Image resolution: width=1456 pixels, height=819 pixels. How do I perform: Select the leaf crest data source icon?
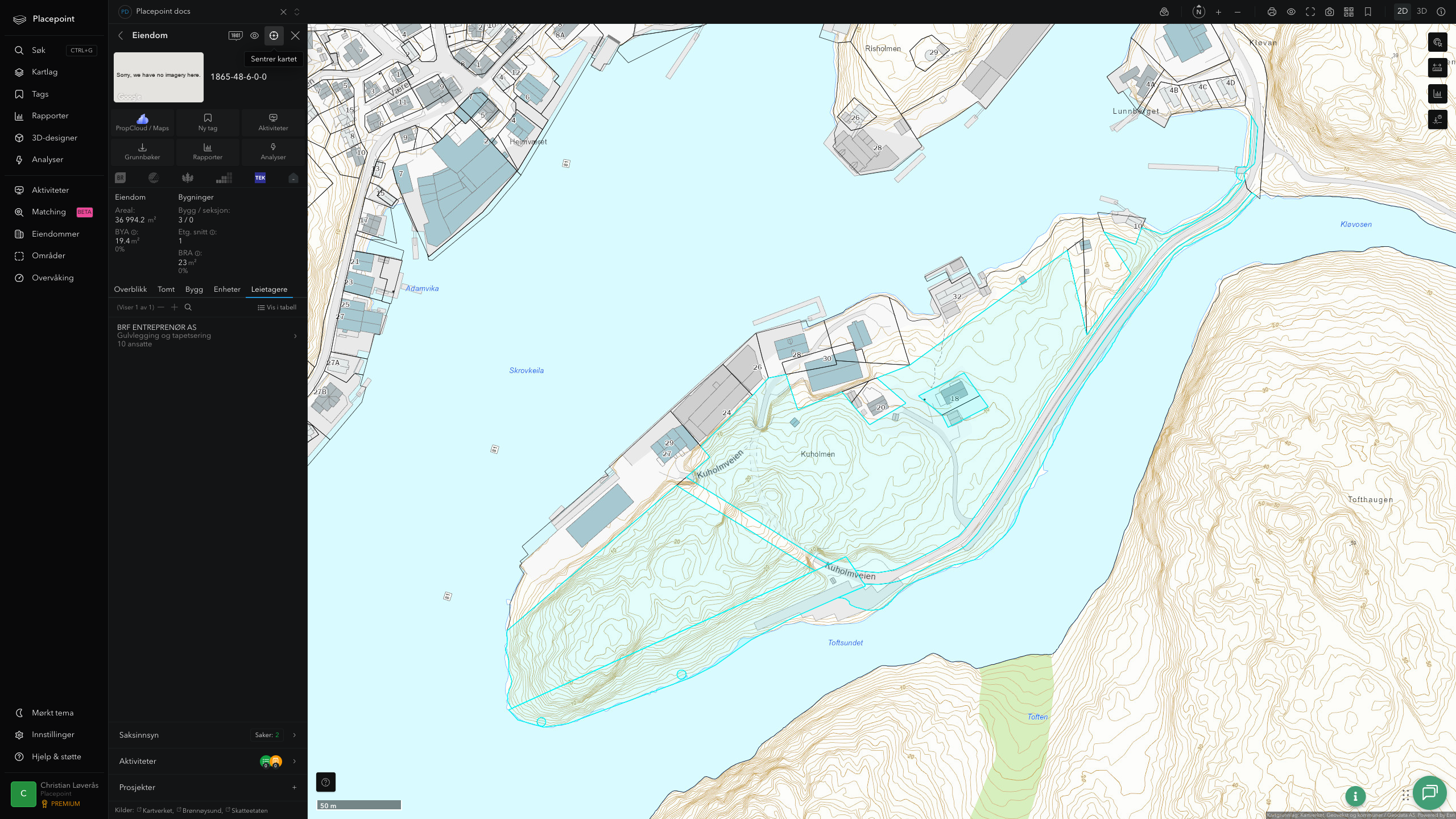click(x=188, y=178)
